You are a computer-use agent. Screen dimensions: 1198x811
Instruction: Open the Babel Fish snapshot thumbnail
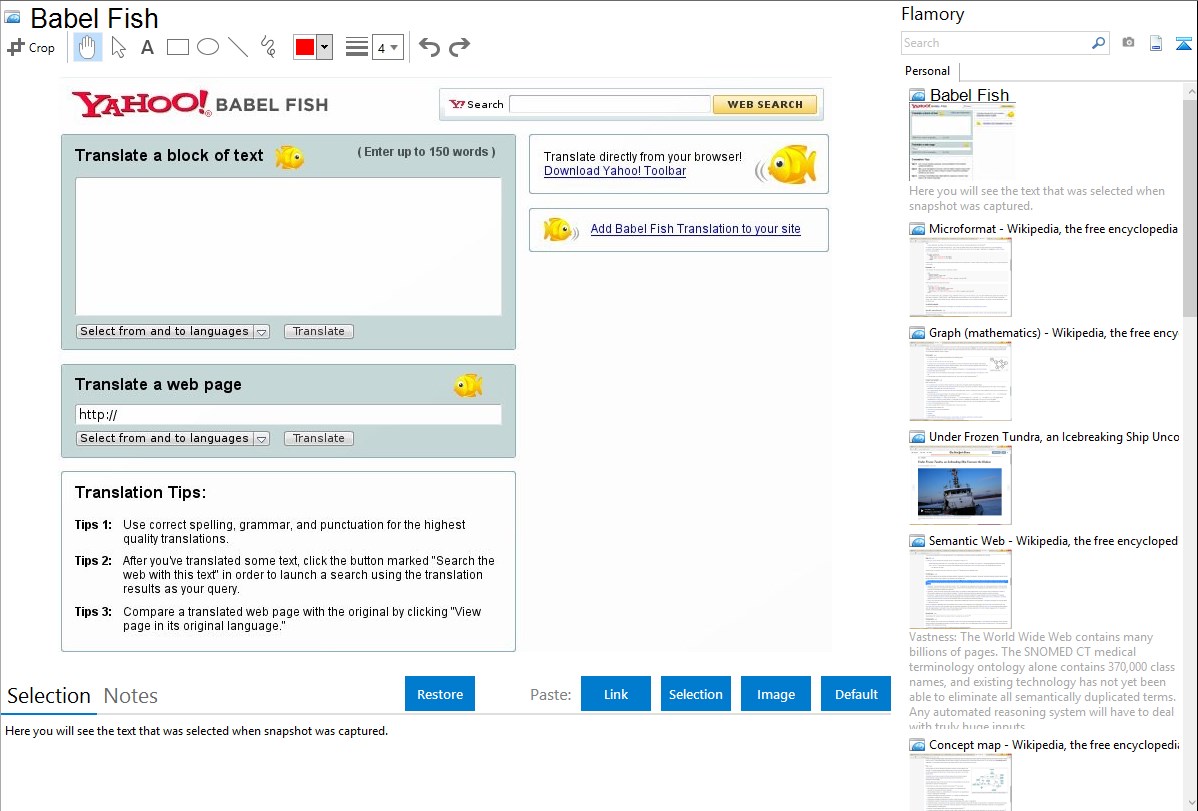pyautogui.click(x=963, y=142)
